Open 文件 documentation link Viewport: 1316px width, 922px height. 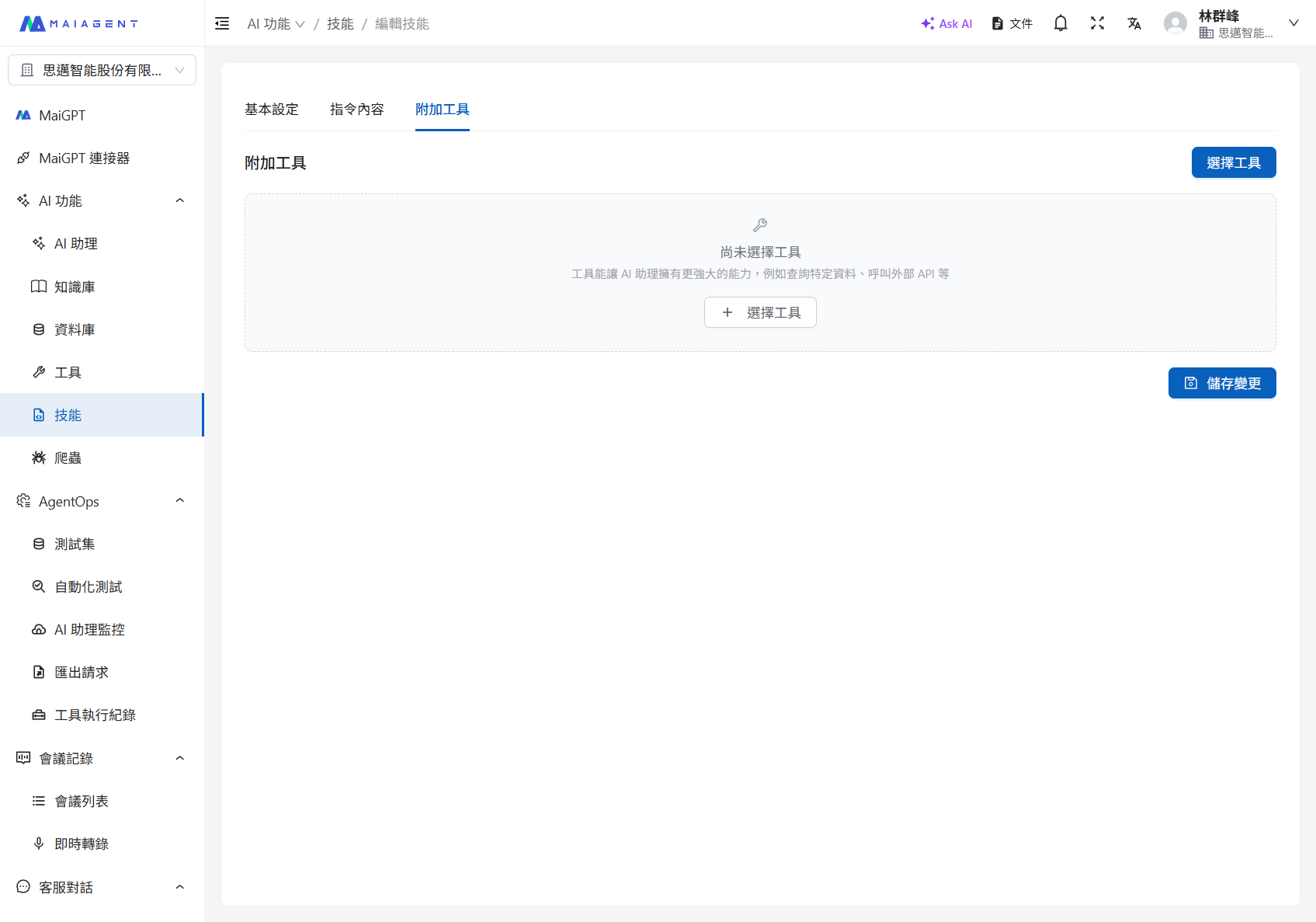[1012, 23]
